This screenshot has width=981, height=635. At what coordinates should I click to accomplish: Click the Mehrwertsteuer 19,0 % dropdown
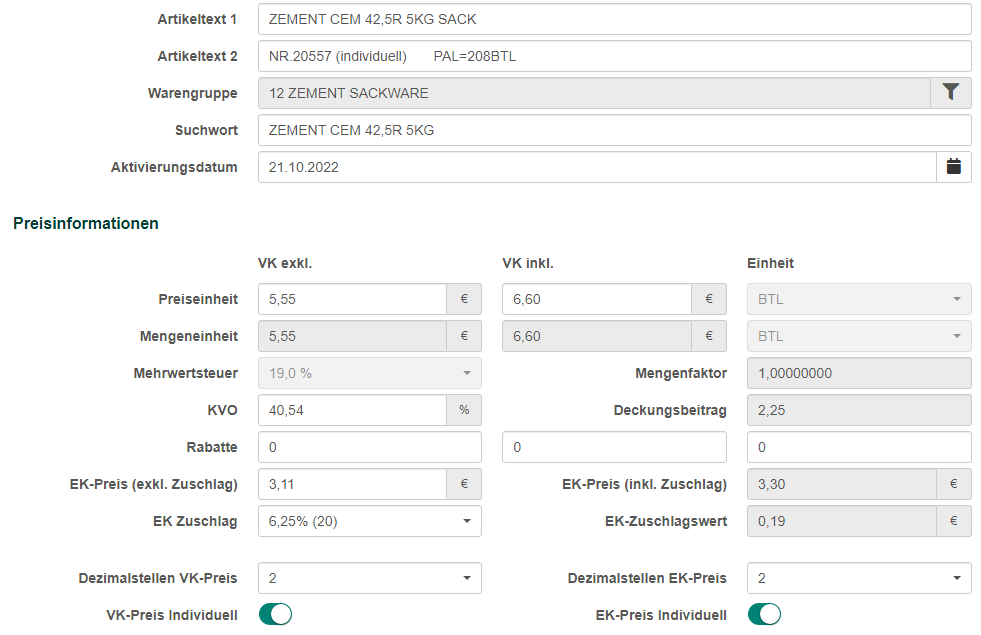coord(369,373)
